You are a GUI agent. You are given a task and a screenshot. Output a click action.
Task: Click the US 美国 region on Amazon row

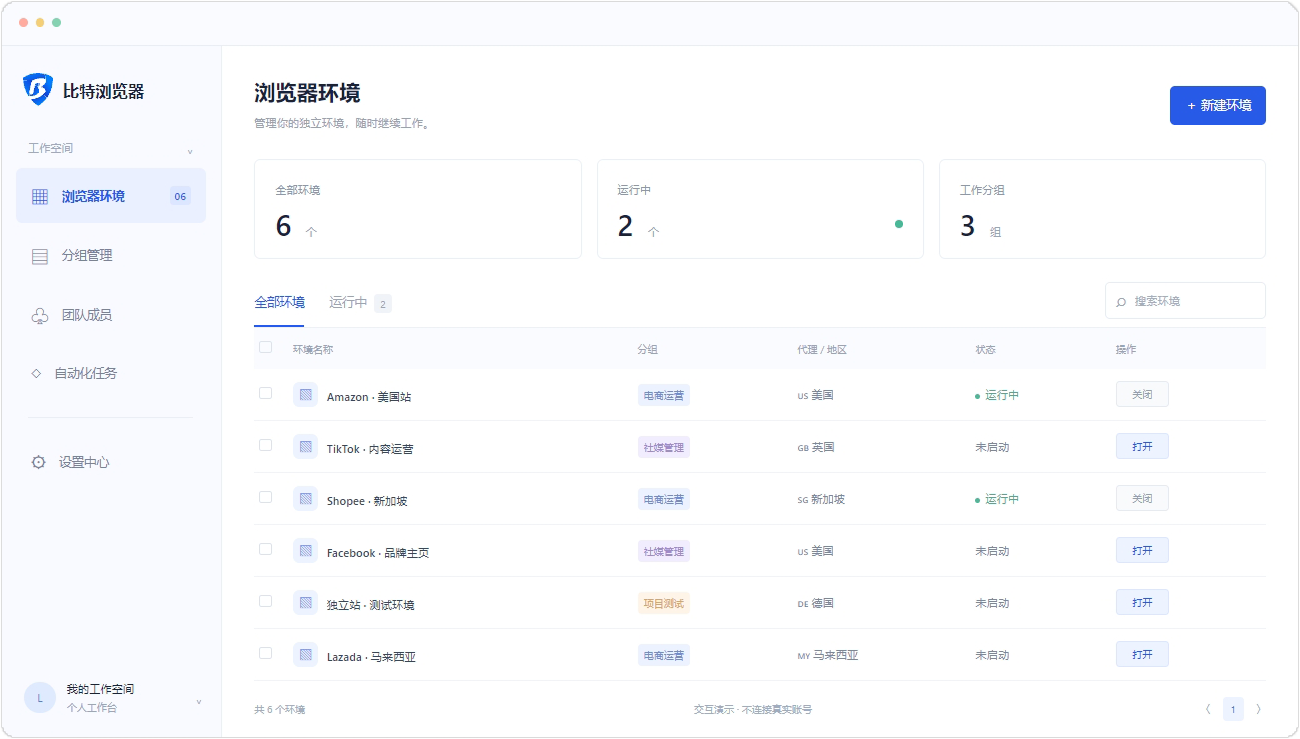(815, 395)
